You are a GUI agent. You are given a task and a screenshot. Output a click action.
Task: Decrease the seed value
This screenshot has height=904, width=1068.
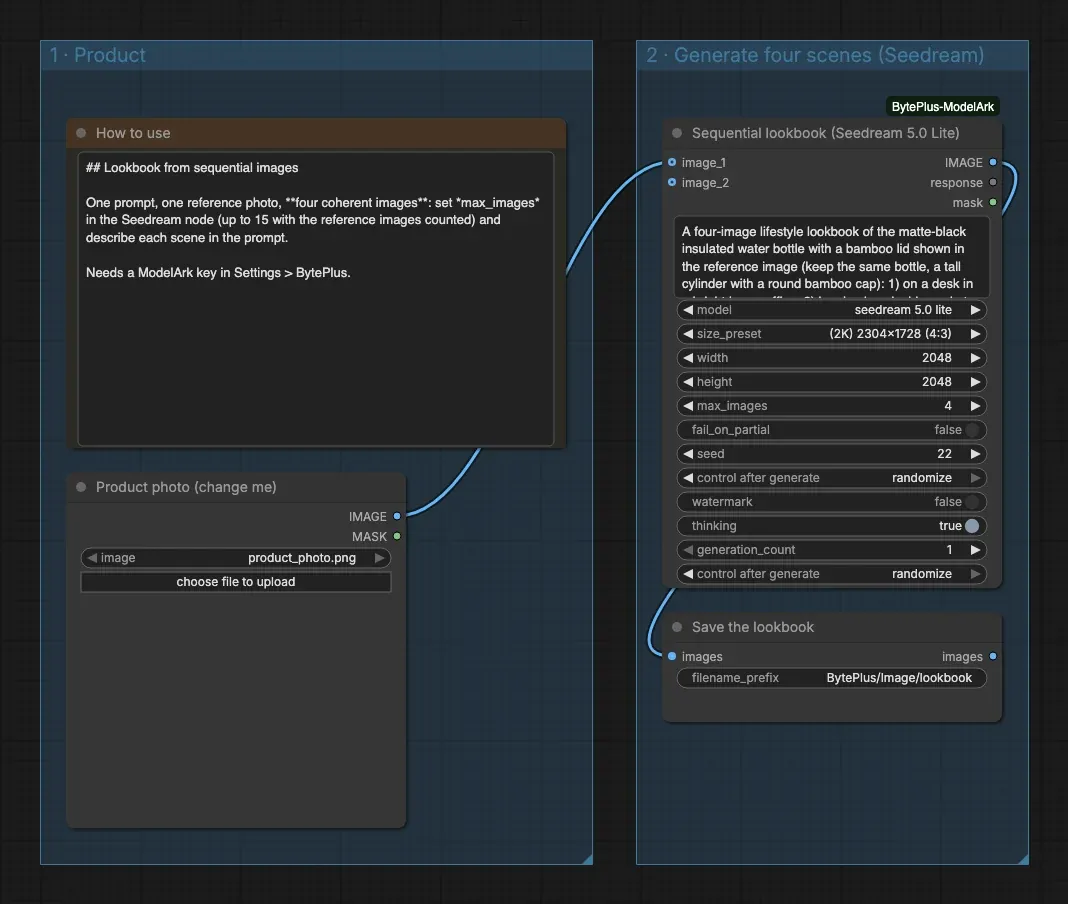pos(688,454)
